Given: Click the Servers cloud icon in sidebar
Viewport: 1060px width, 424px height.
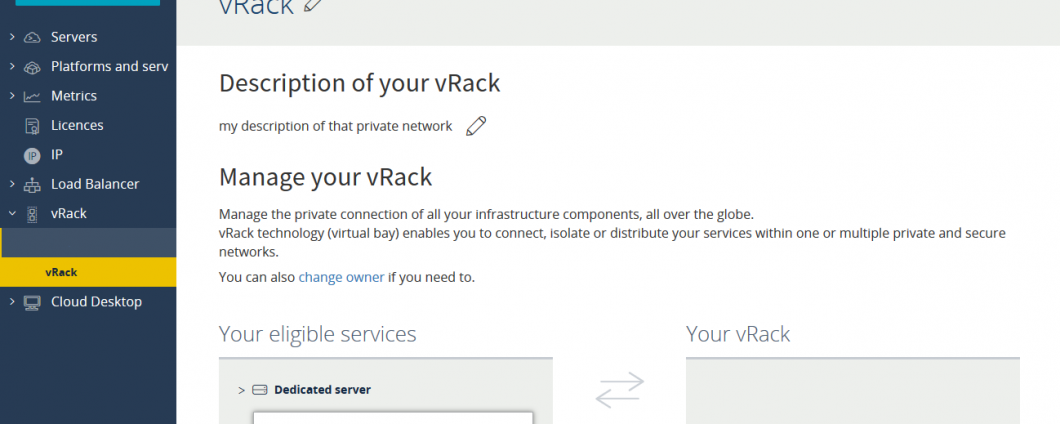Looking at the screenshot, I should (x=32, y=38).
